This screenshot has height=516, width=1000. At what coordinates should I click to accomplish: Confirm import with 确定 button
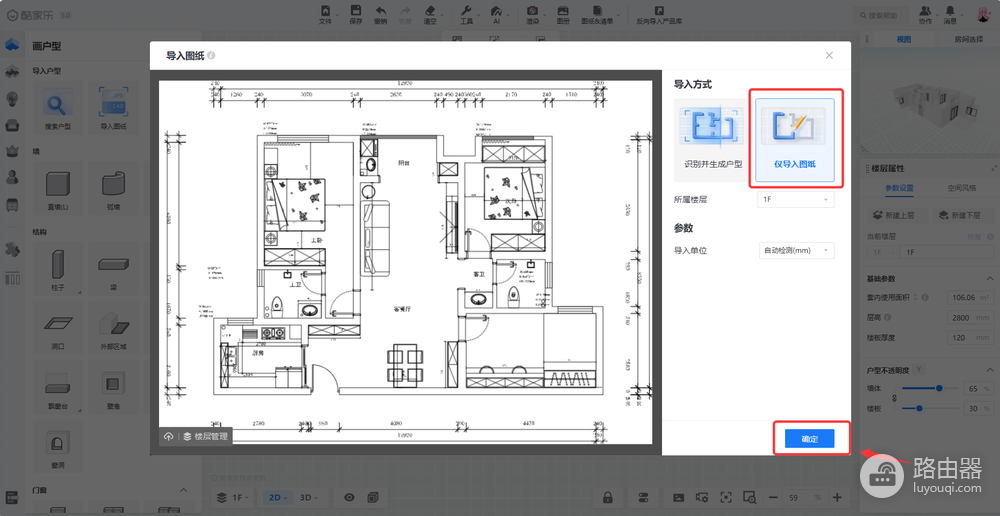[x=809, y=439]
